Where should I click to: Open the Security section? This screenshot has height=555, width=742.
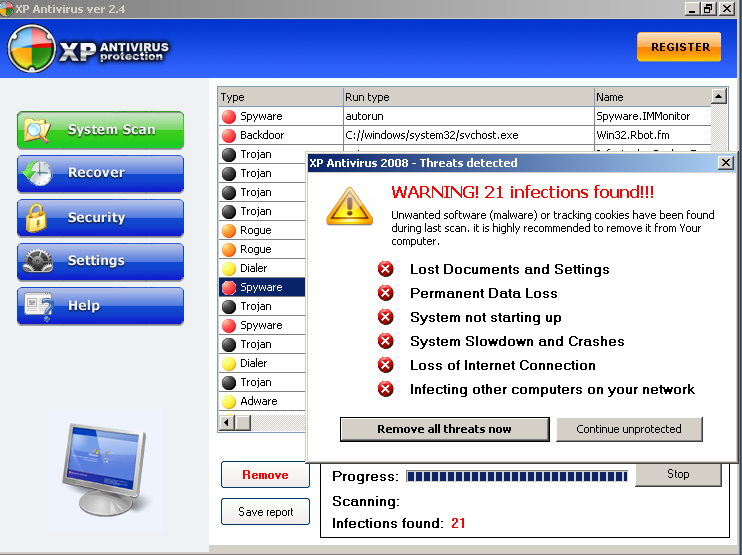100,218
